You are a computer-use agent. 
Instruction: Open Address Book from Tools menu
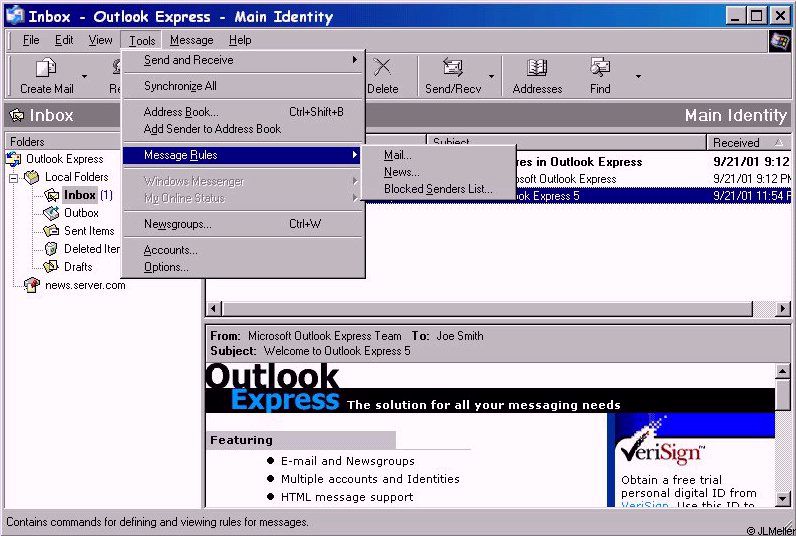[x=244, y=112]
